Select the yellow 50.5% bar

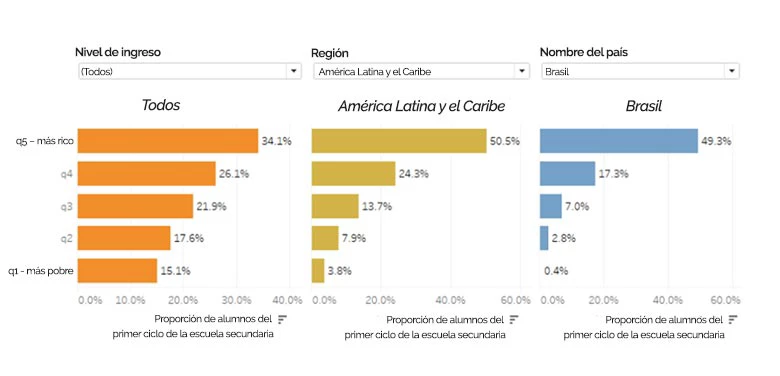tap(399, 141)
